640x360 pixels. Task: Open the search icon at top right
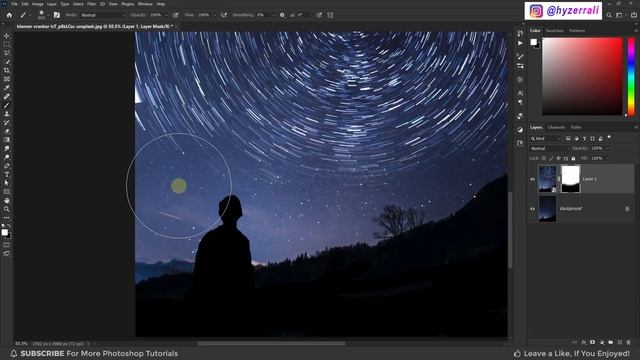(x=609, y=15)
